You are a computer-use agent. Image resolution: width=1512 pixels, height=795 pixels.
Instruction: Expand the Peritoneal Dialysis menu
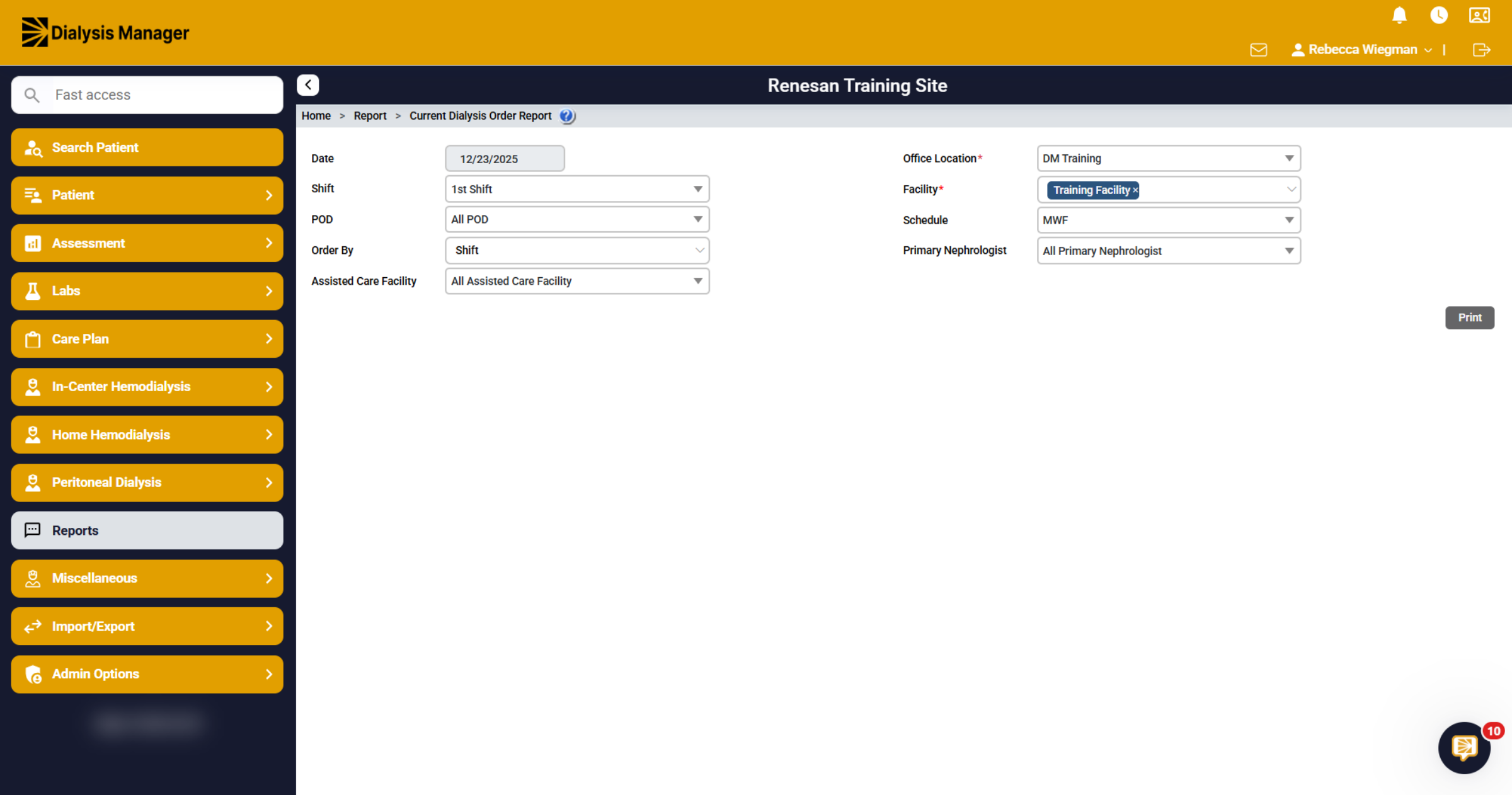pos(147,483)
